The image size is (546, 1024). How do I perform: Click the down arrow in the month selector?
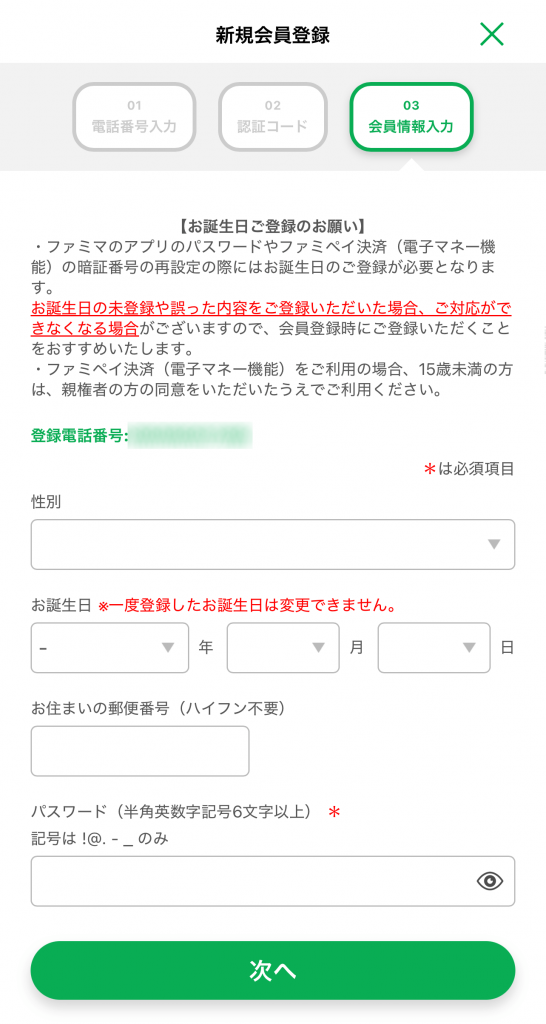coord(319,648)
